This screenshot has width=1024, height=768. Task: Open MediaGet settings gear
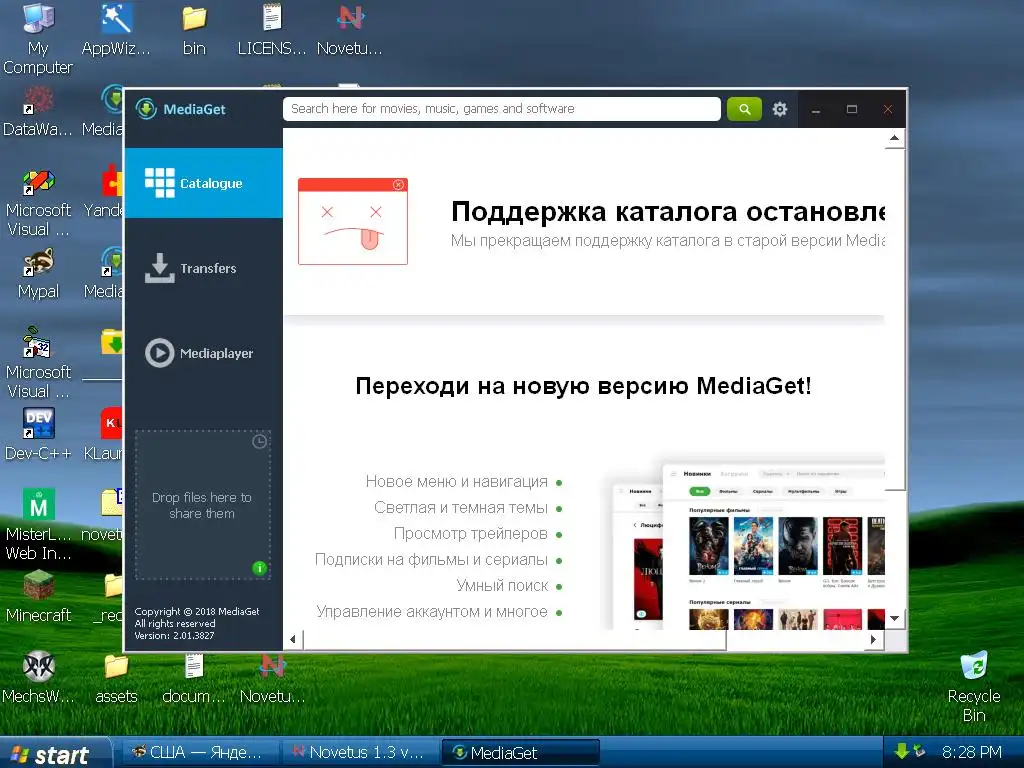tap(780, 109)
